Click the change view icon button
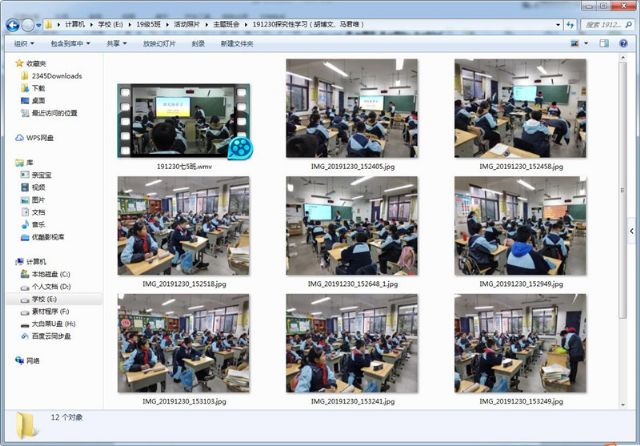640x446 pixels. (575, 43)
